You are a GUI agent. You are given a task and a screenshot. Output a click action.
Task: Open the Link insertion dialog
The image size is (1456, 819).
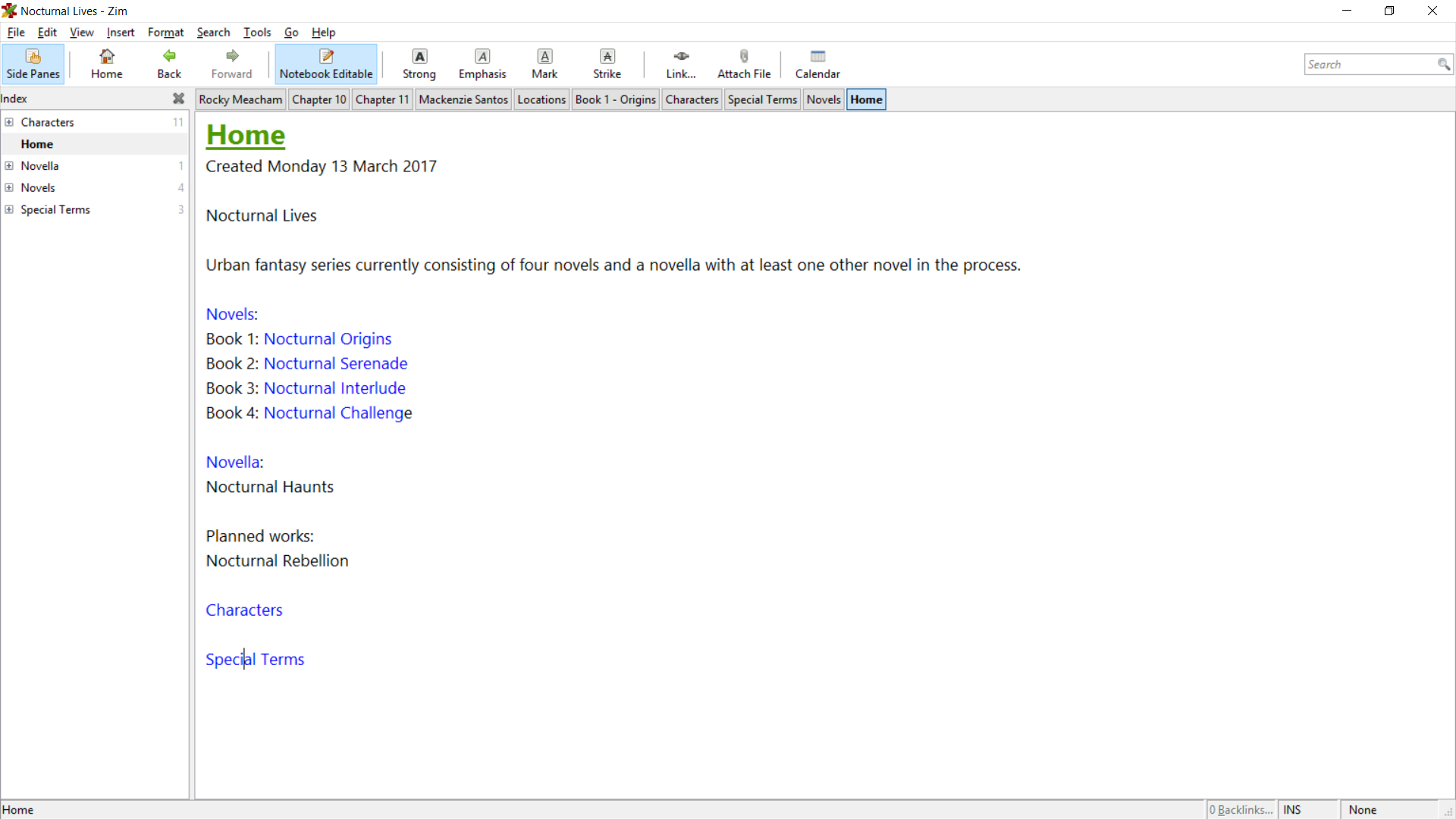681,64
